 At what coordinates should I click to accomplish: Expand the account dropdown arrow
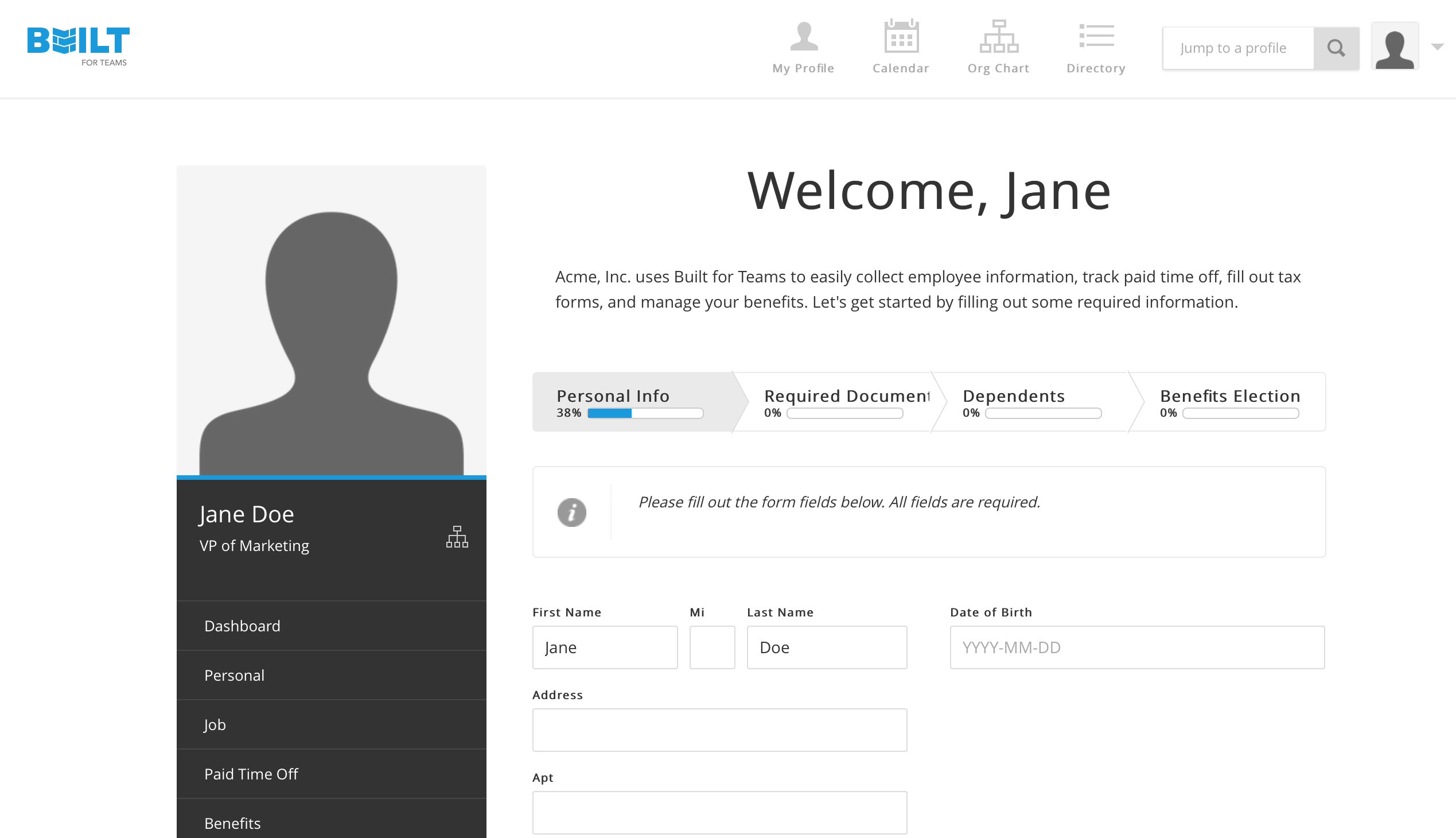click(x=1437, y=47)
